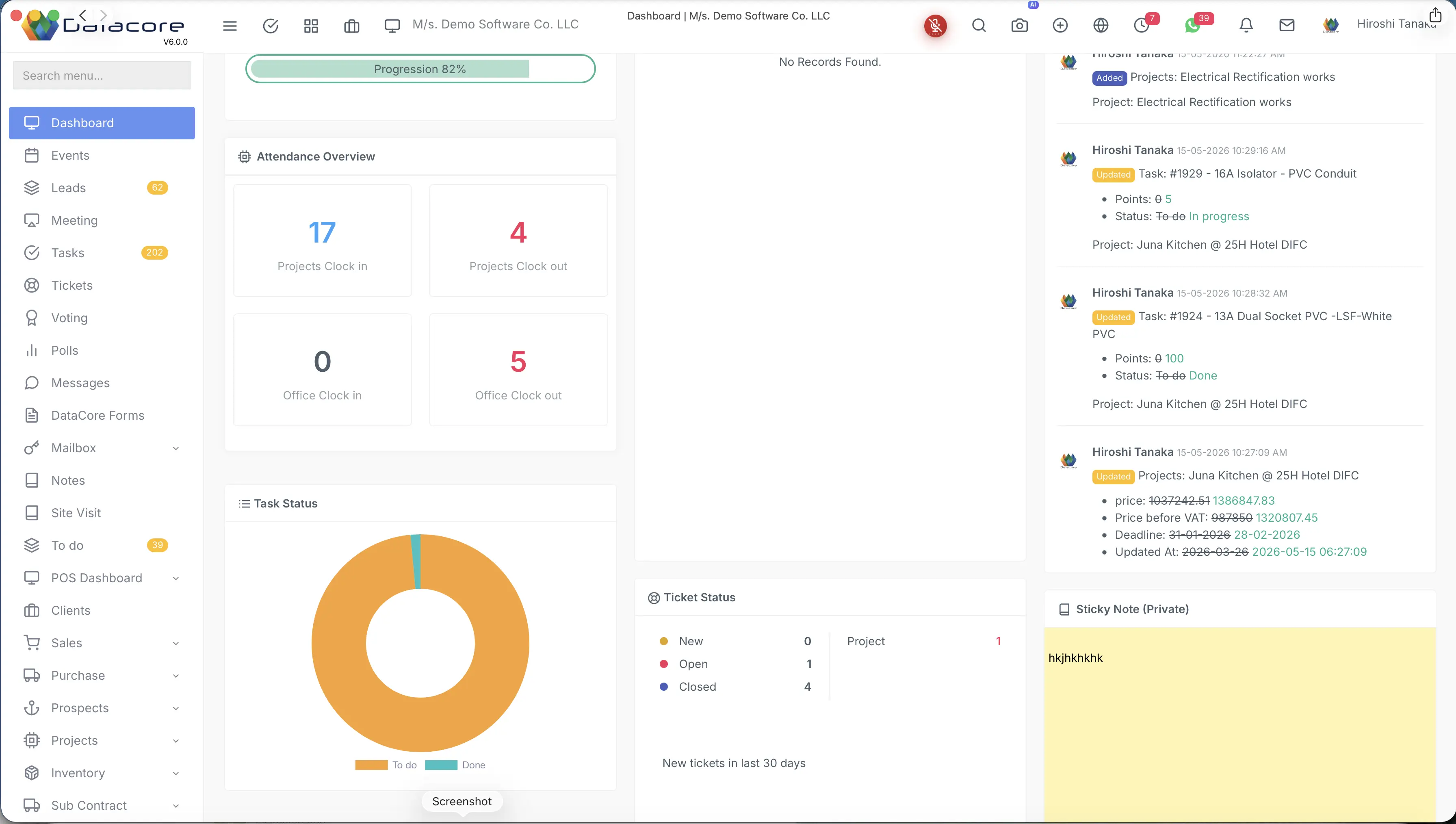Open Tickets in the sidebar

click(x=102, y=285)
